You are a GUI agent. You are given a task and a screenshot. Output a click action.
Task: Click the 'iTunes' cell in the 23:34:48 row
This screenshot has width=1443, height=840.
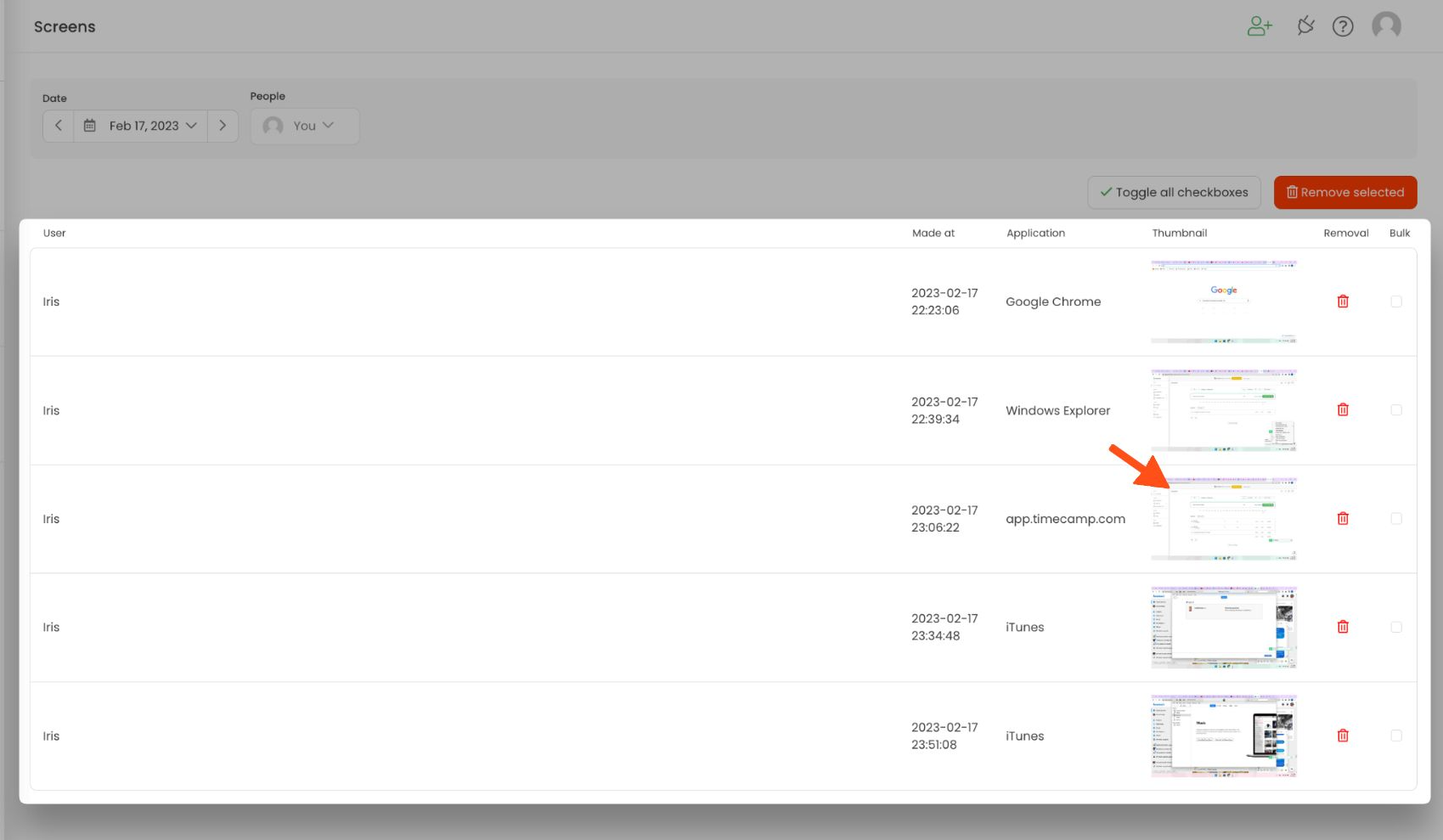1025,627
